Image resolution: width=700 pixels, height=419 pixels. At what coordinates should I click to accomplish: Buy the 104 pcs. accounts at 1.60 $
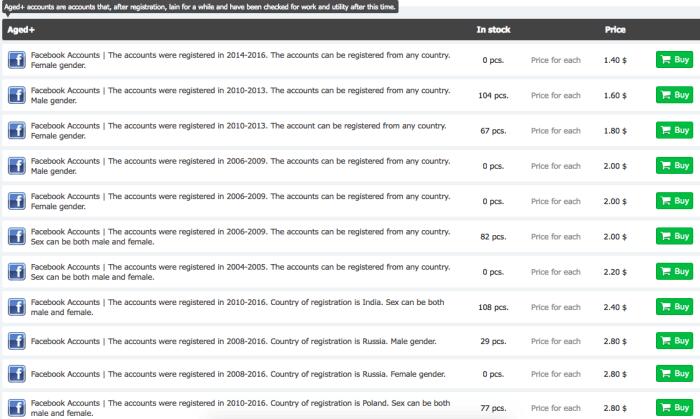673,95
